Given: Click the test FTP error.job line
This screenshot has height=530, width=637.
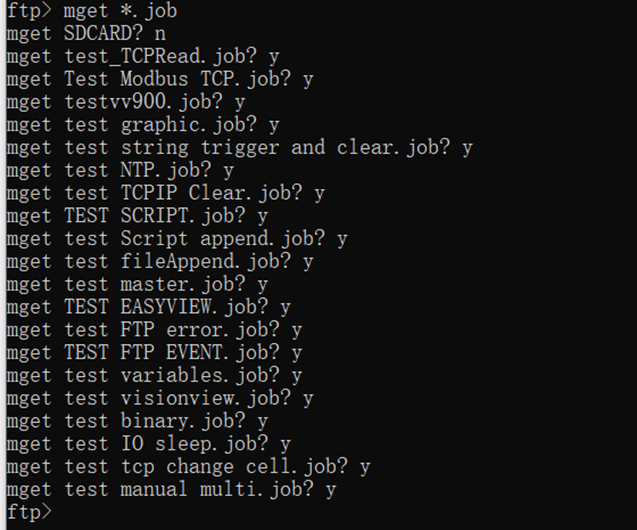Looking at the screenshot, I should (153, 330).
